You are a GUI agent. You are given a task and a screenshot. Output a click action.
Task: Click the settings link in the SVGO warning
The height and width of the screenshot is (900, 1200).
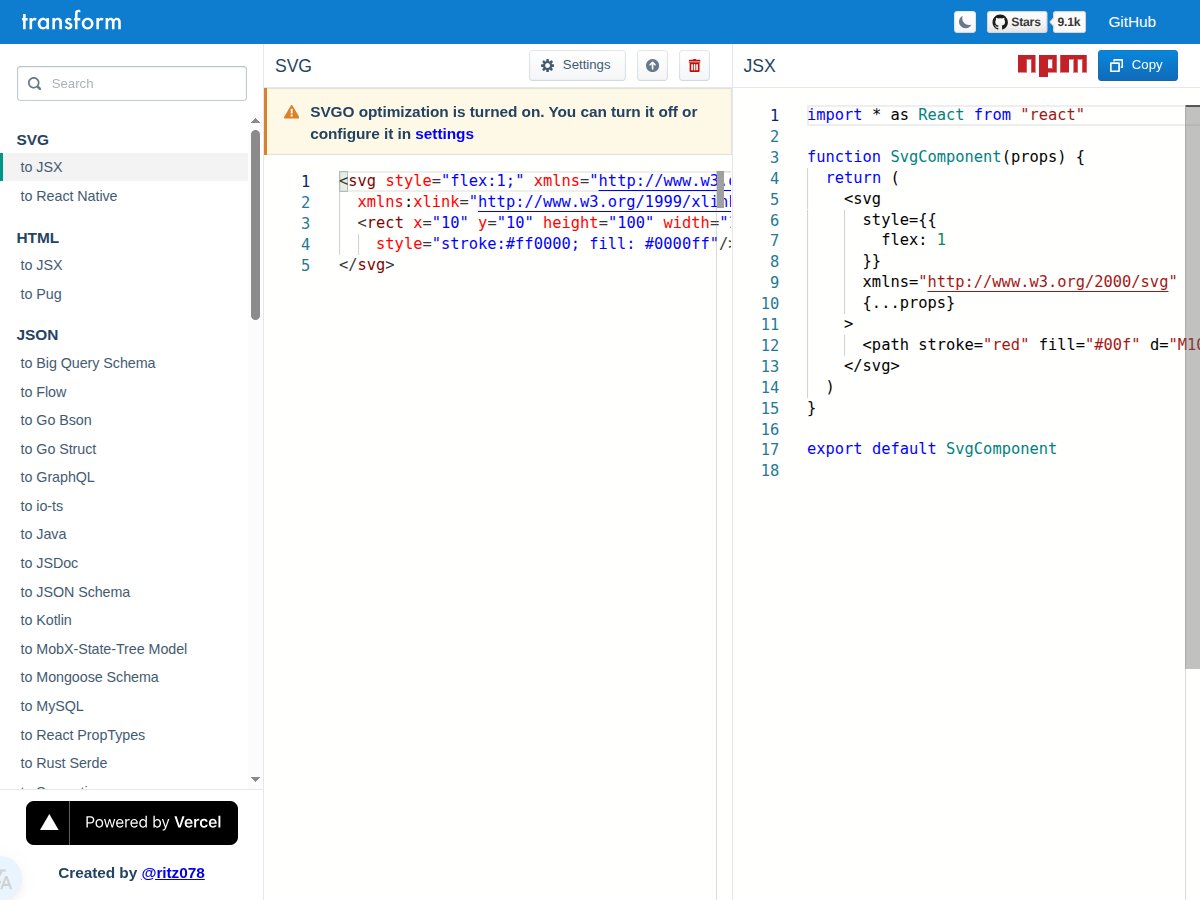coord(444,134)
